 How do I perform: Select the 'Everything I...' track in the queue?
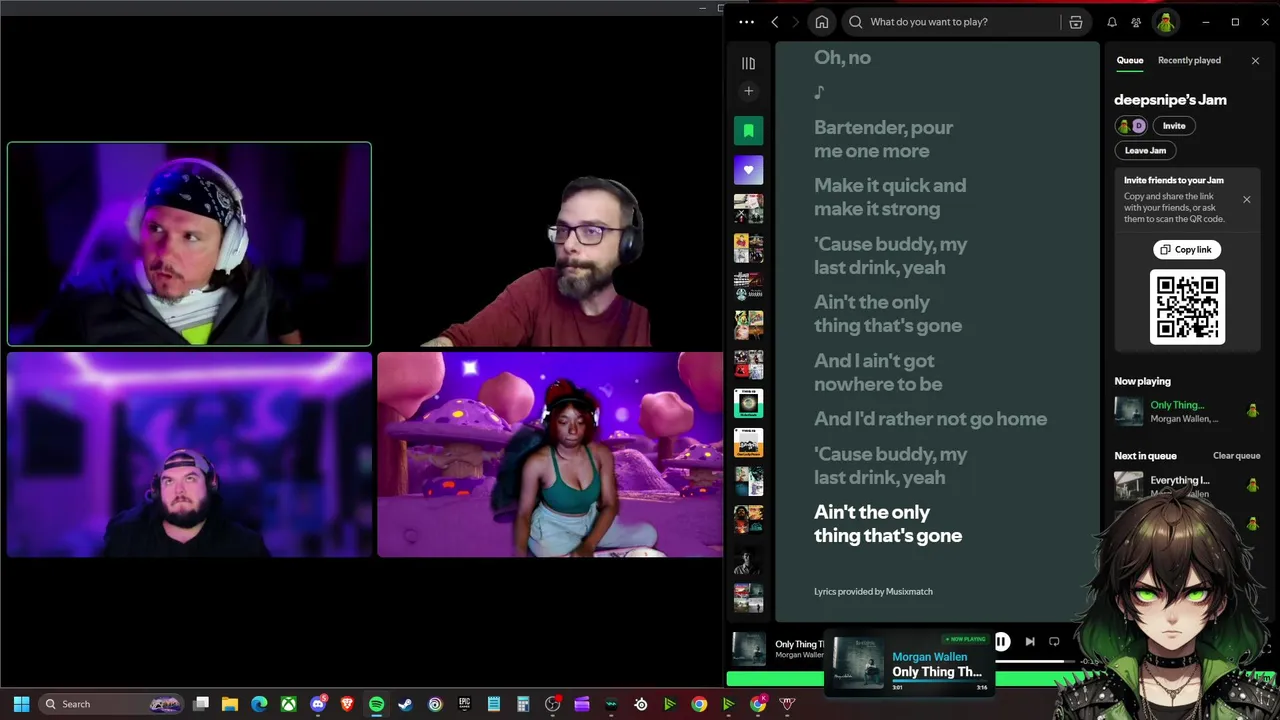coord(1187,486)
